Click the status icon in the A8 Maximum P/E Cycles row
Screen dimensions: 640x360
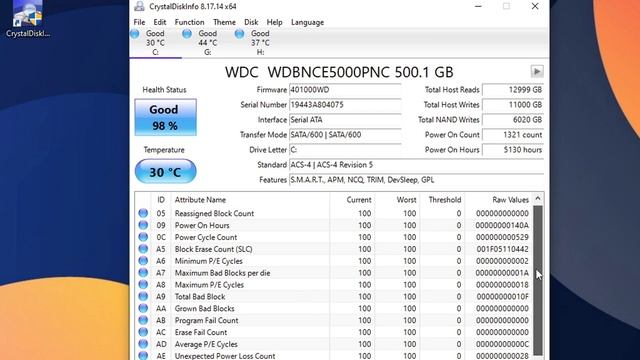(x=143, y=284)
